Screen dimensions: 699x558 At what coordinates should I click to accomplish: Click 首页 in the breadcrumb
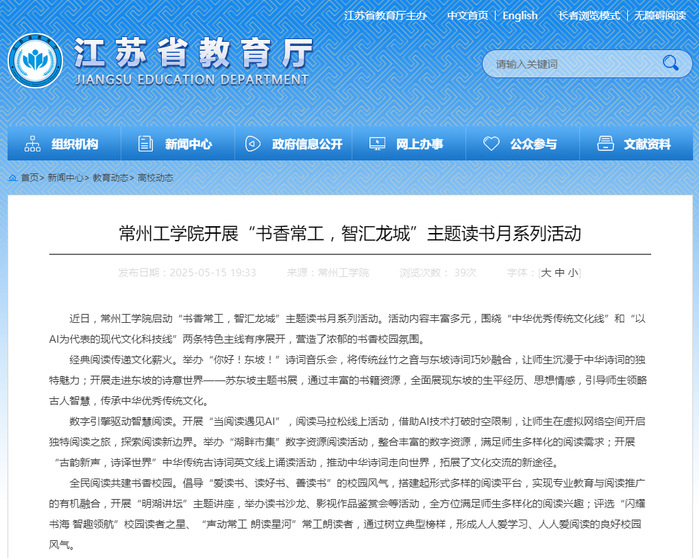coord(30,178)
